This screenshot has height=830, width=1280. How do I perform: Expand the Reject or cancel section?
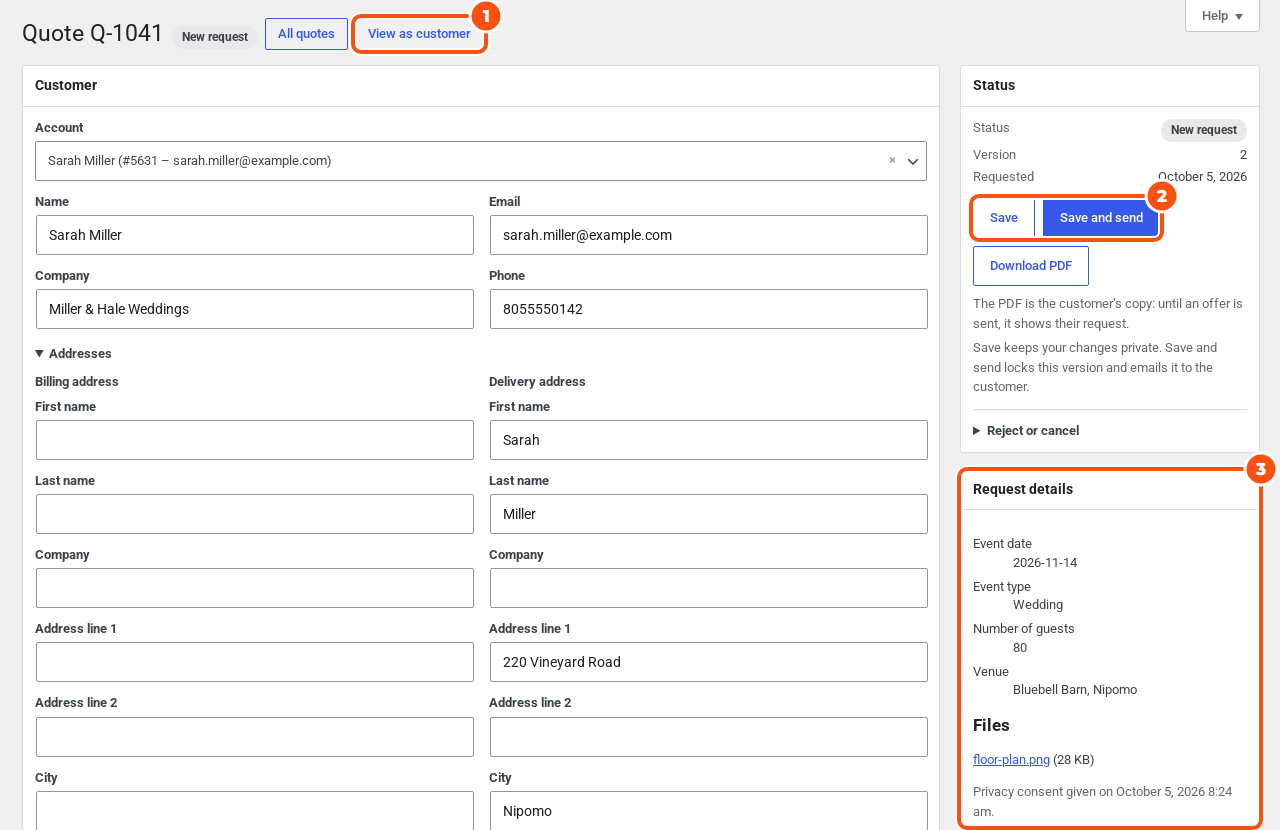point(1026,431)
